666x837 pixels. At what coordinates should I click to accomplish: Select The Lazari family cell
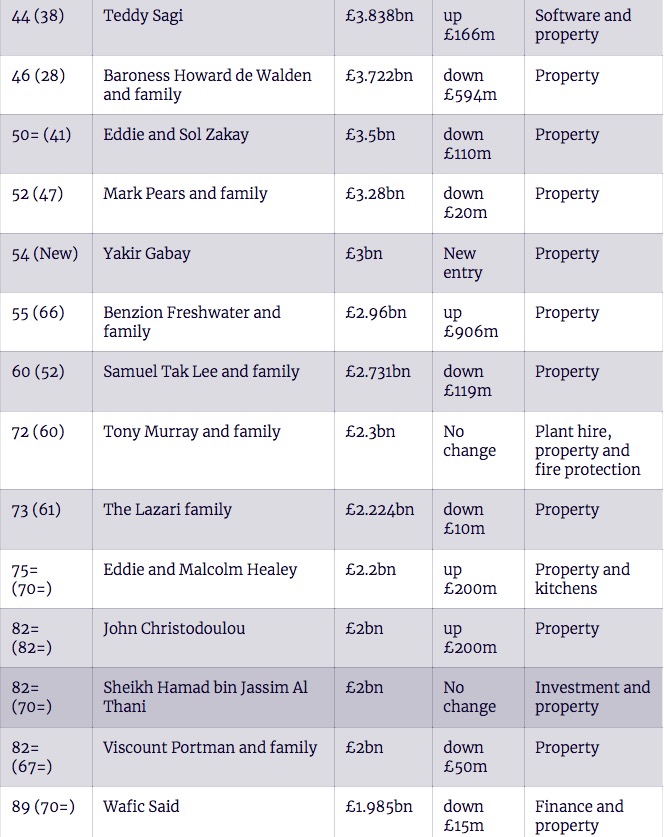167,510
